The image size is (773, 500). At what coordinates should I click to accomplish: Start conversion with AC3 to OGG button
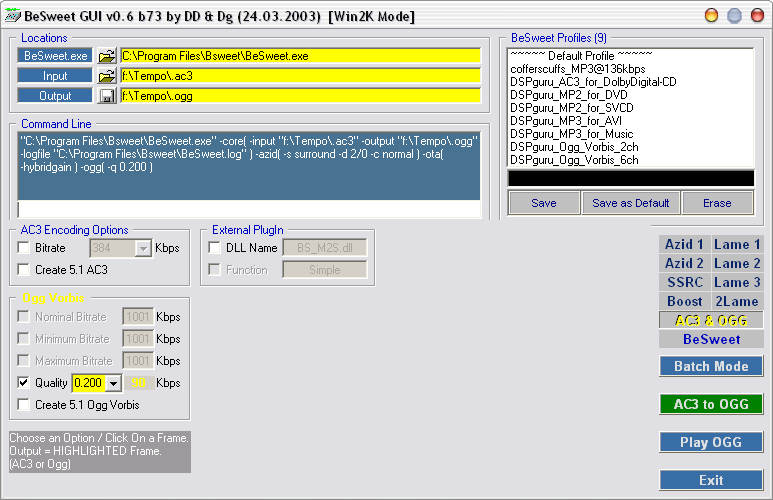click(x=711, y=404)
